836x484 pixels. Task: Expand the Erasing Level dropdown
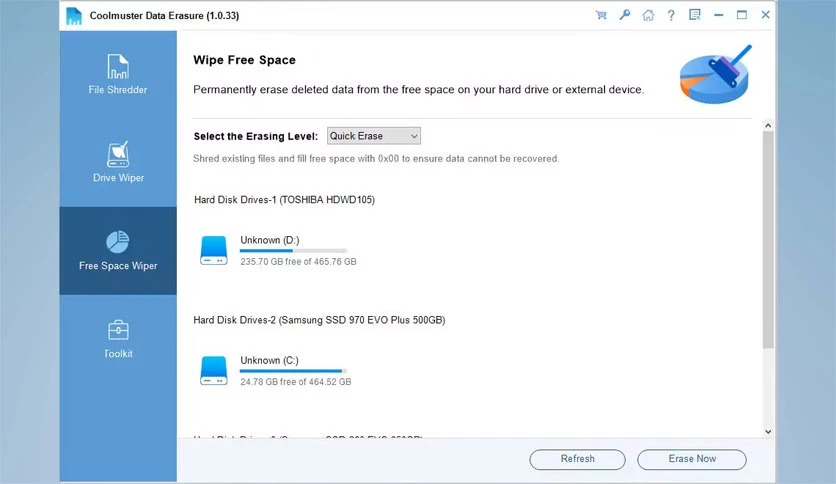point(374,136)
